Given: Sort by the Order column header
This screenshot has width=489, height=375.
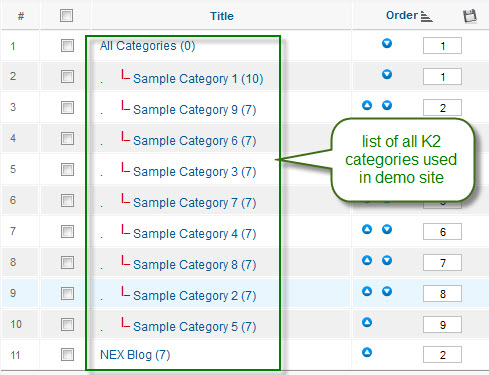Looking at the screenshot, I should tap(402, 15).
